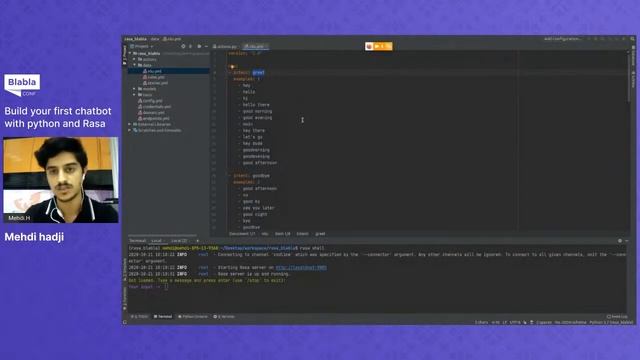The width and height of the screenshot is (640, 360).
Task: Open the Project view dropdown
Action: click(x=142, y=47)
